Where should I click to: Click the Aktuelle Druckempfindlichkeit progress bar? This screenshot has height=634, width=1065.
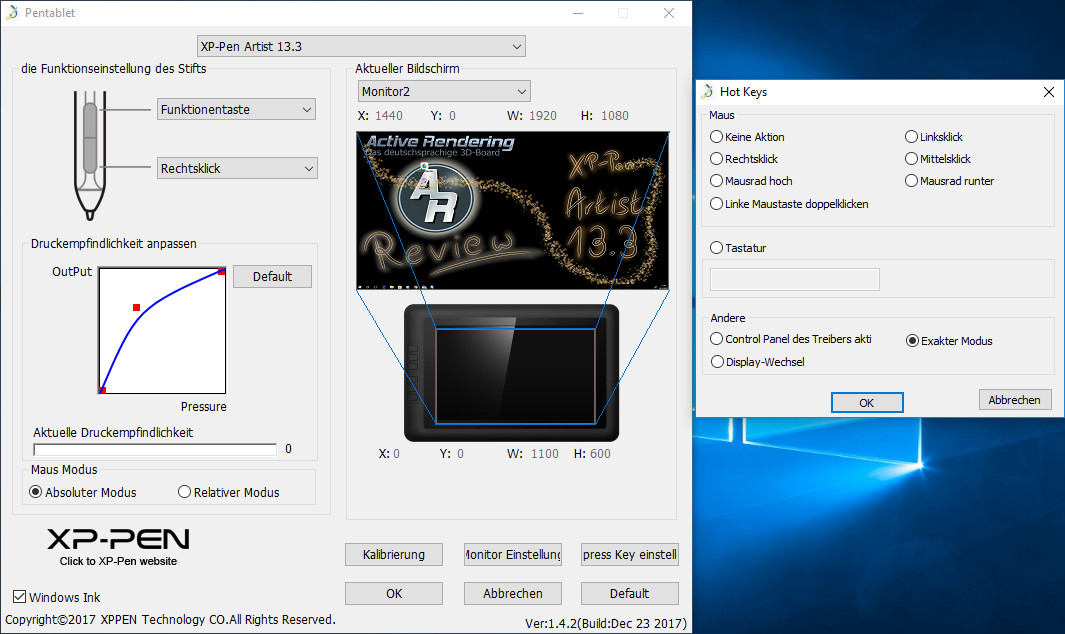pos(155,449)
